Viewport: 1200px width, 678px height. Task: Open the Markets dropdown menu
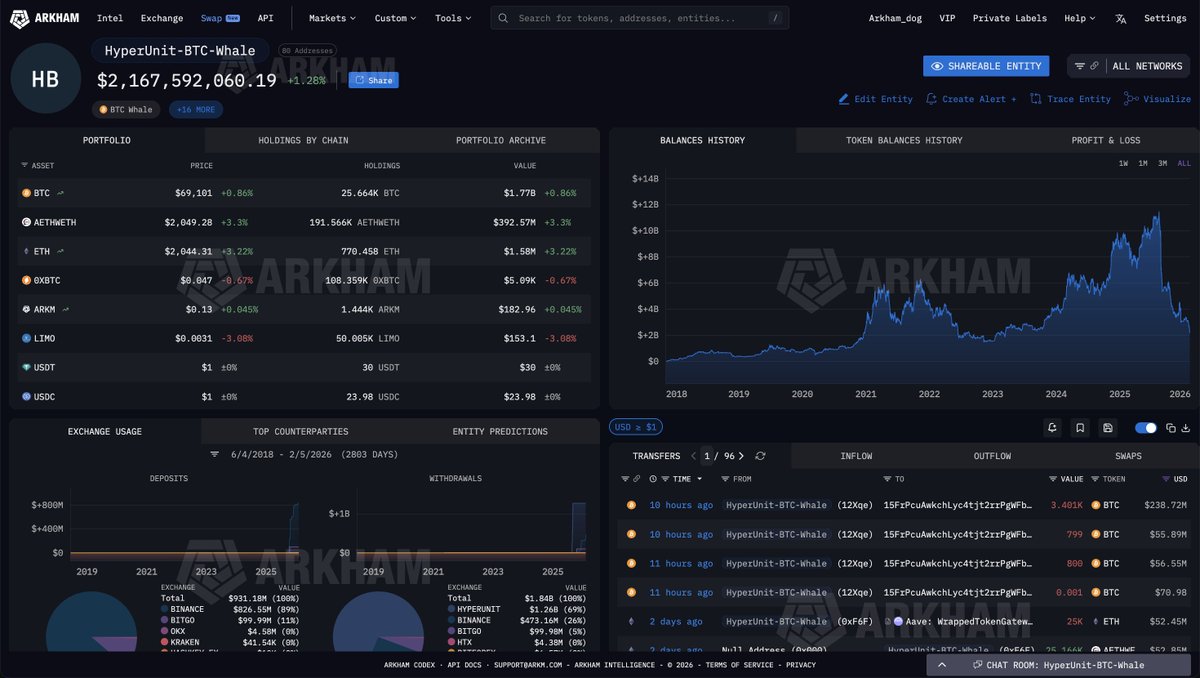pos(333,18)
